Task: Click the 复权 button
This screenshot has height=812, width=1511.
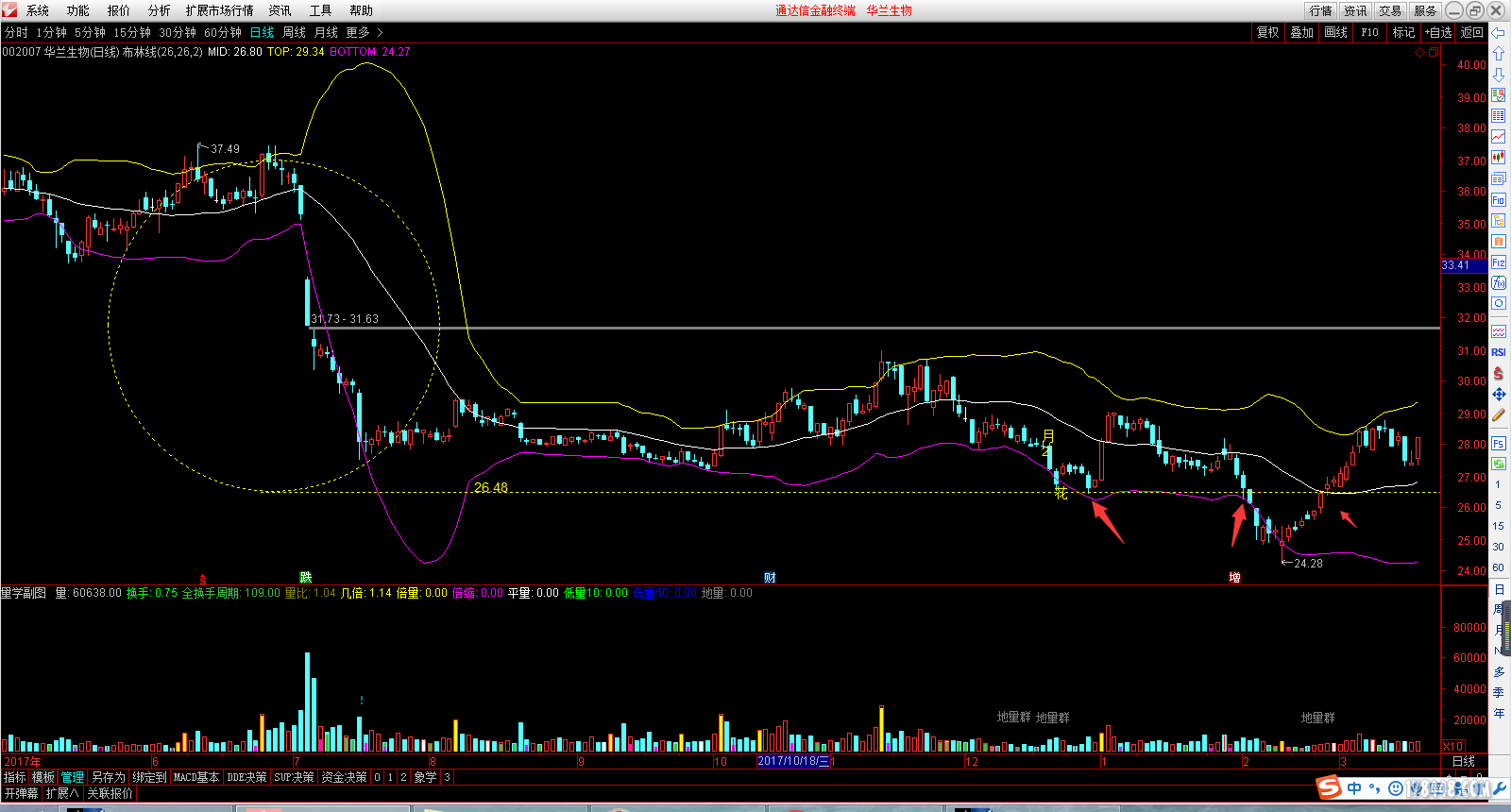Action: (1268, 32)
